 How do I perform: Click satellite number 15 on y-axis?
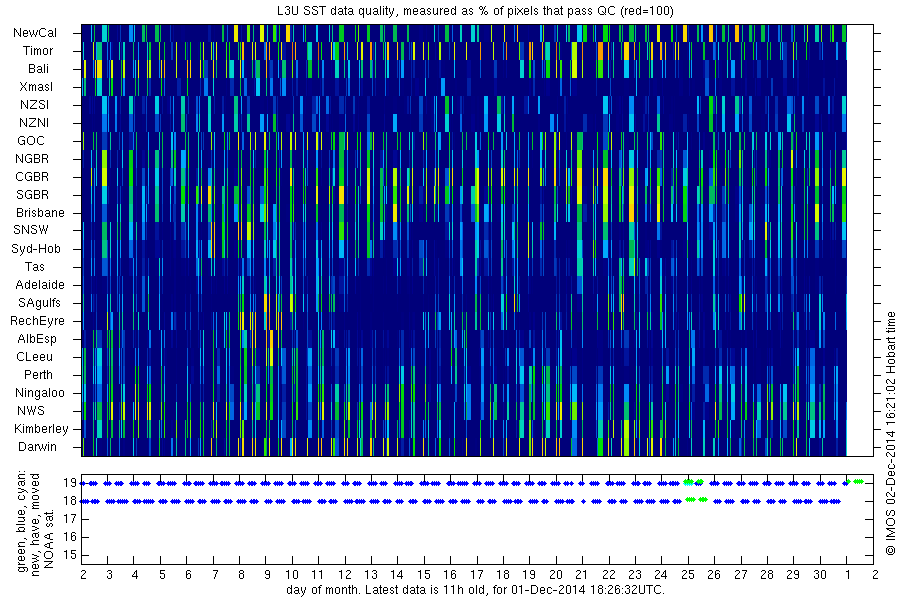click(70, 555)
